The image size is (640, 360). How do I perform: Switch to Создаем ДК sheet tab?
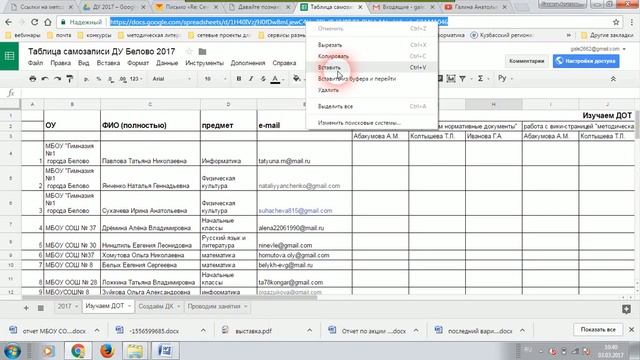(156, 306)
